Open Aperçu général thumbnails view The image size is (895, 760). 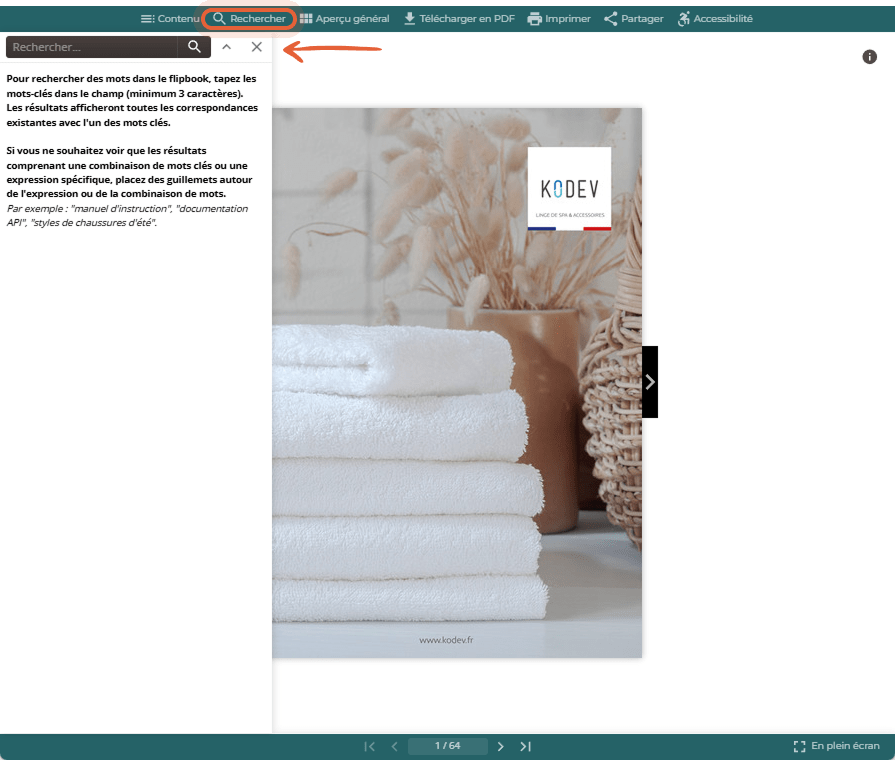pos(345,19)
